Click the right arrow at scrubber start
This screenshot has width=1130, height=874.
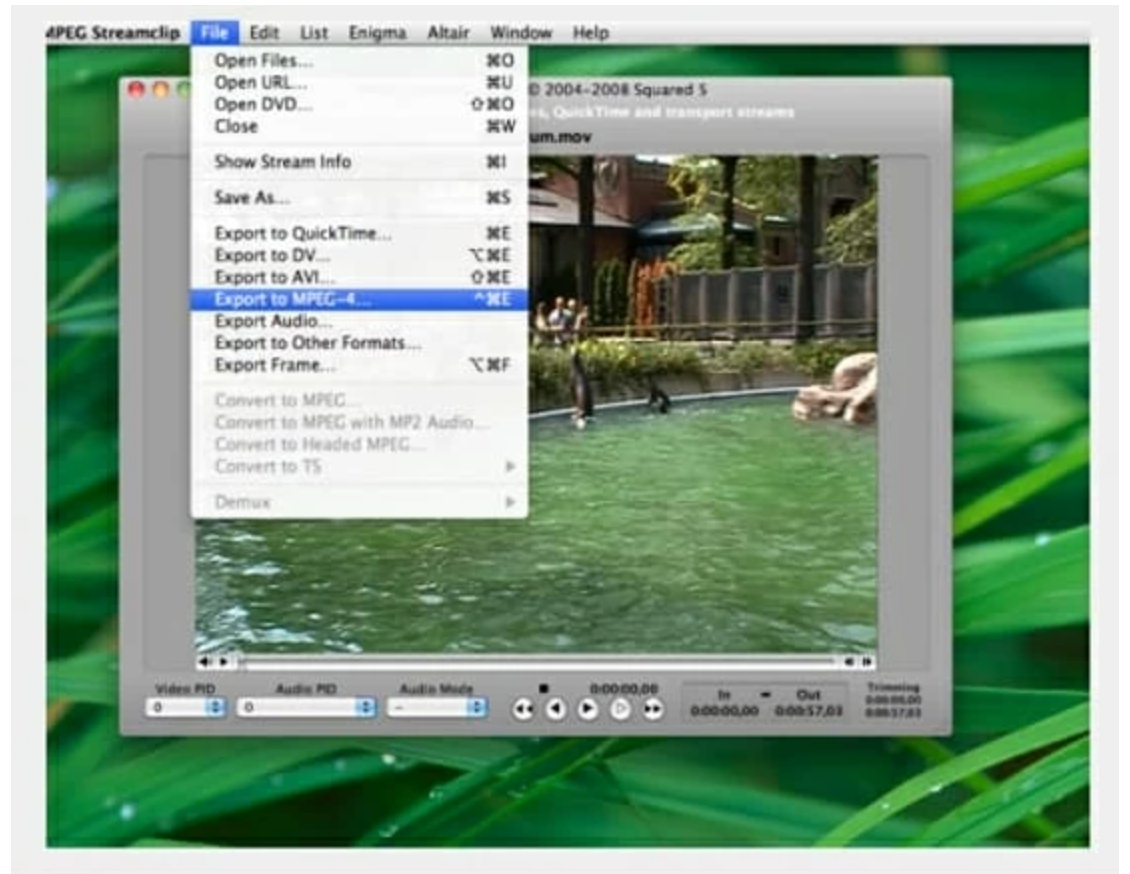pyautogui.click(x=223, y=661)
